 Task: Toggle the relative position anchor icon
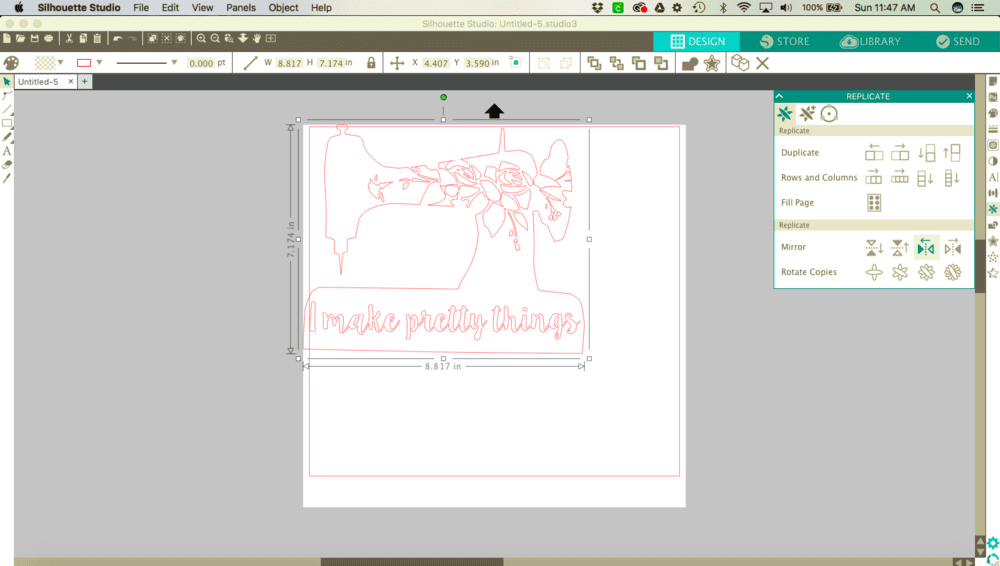pos(515,63)
